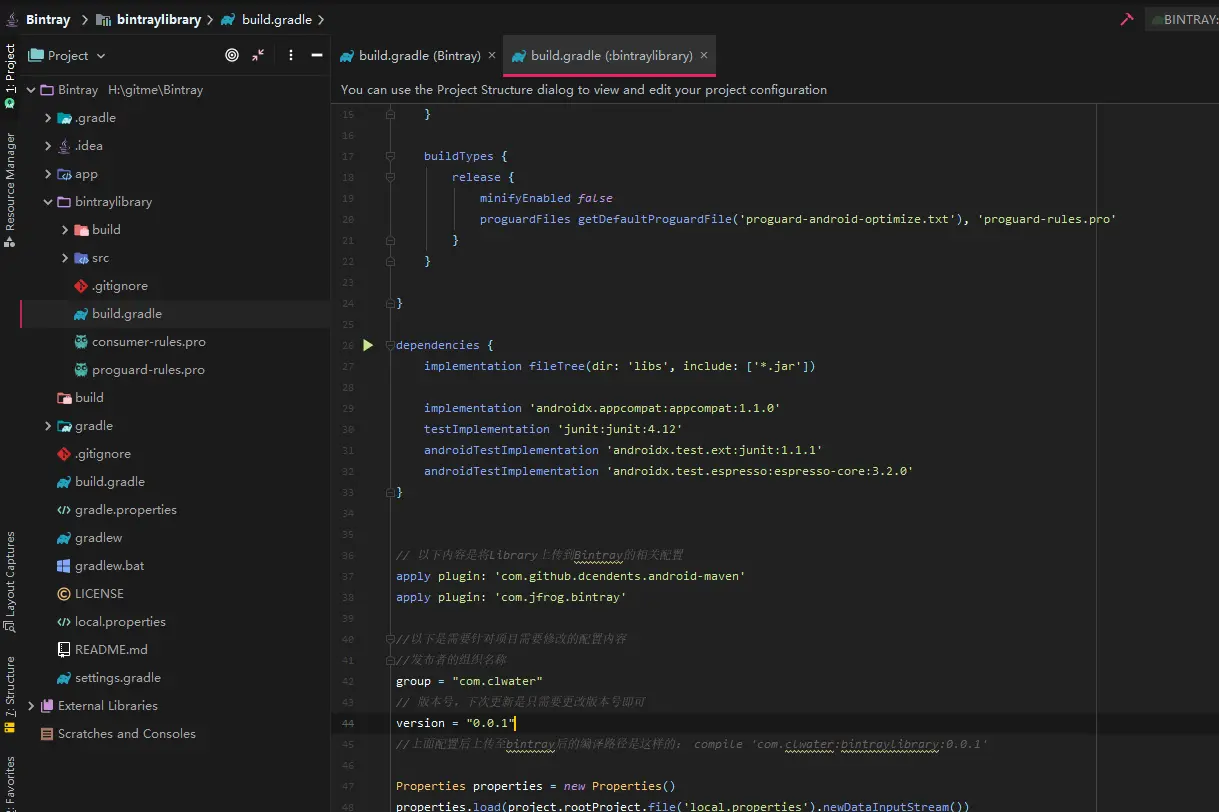Select opened file with the target icon
The width and height of the screenshot is (1219, 812).
232,55
